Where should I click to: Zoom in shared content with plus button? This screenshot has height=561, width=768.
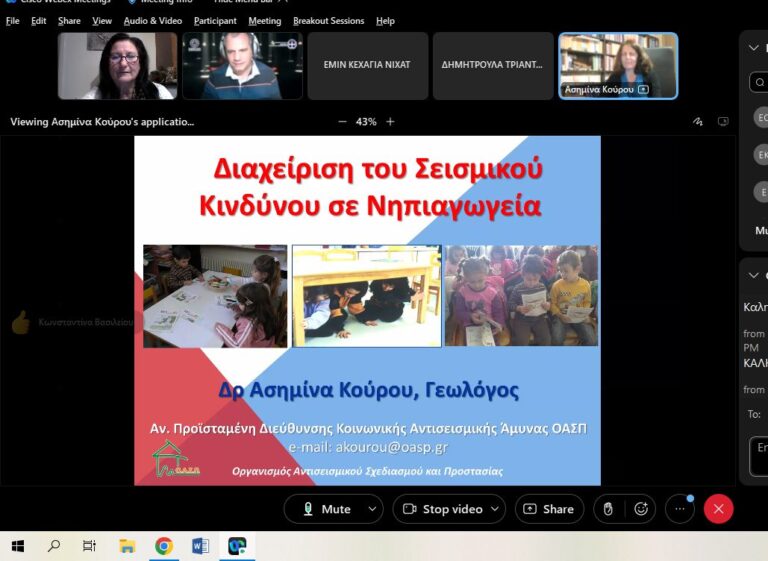coord(390,122)
